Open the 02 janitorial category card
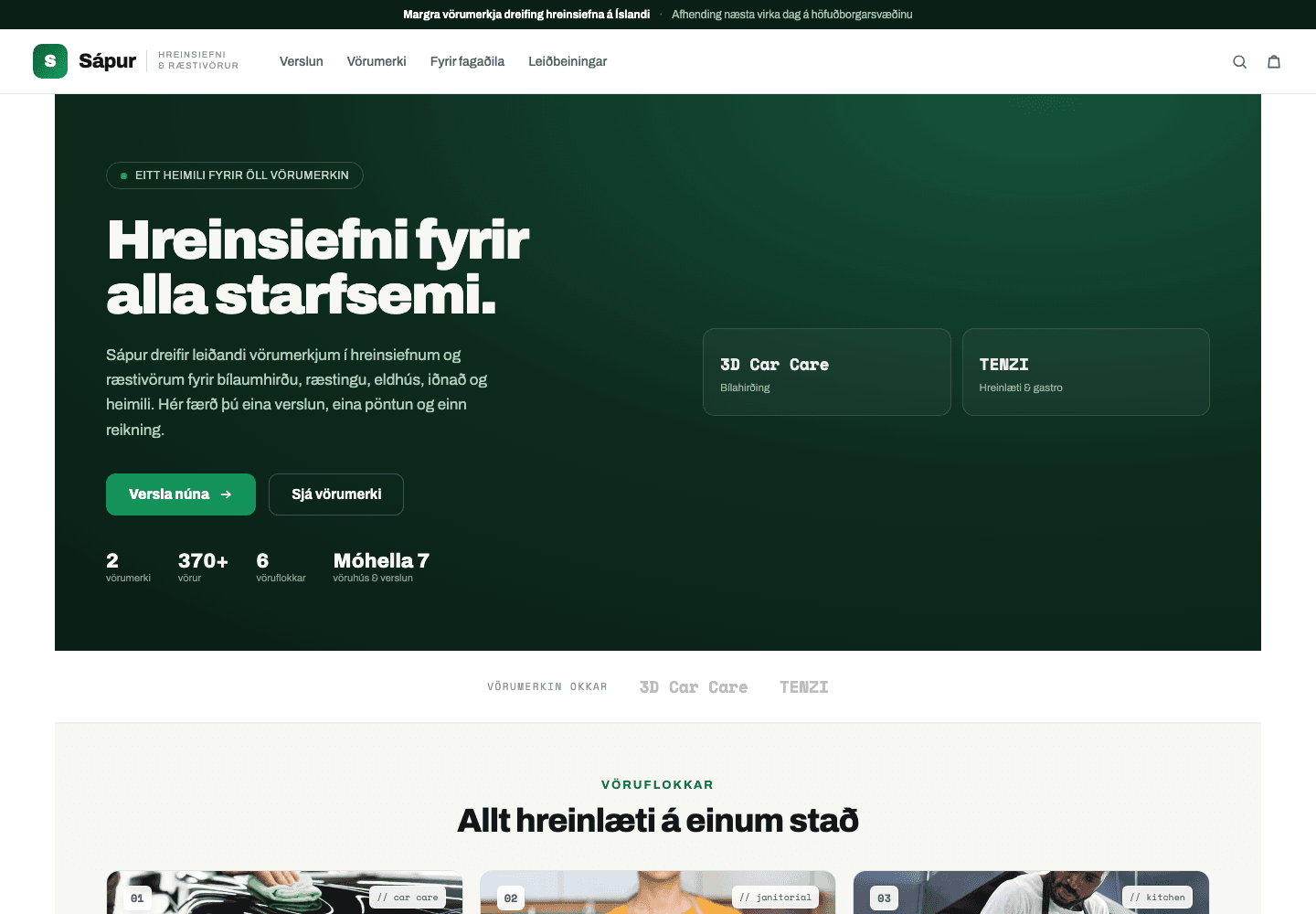Image resolution: width=1316 pixels, height=914 pixels. point(658,892)
